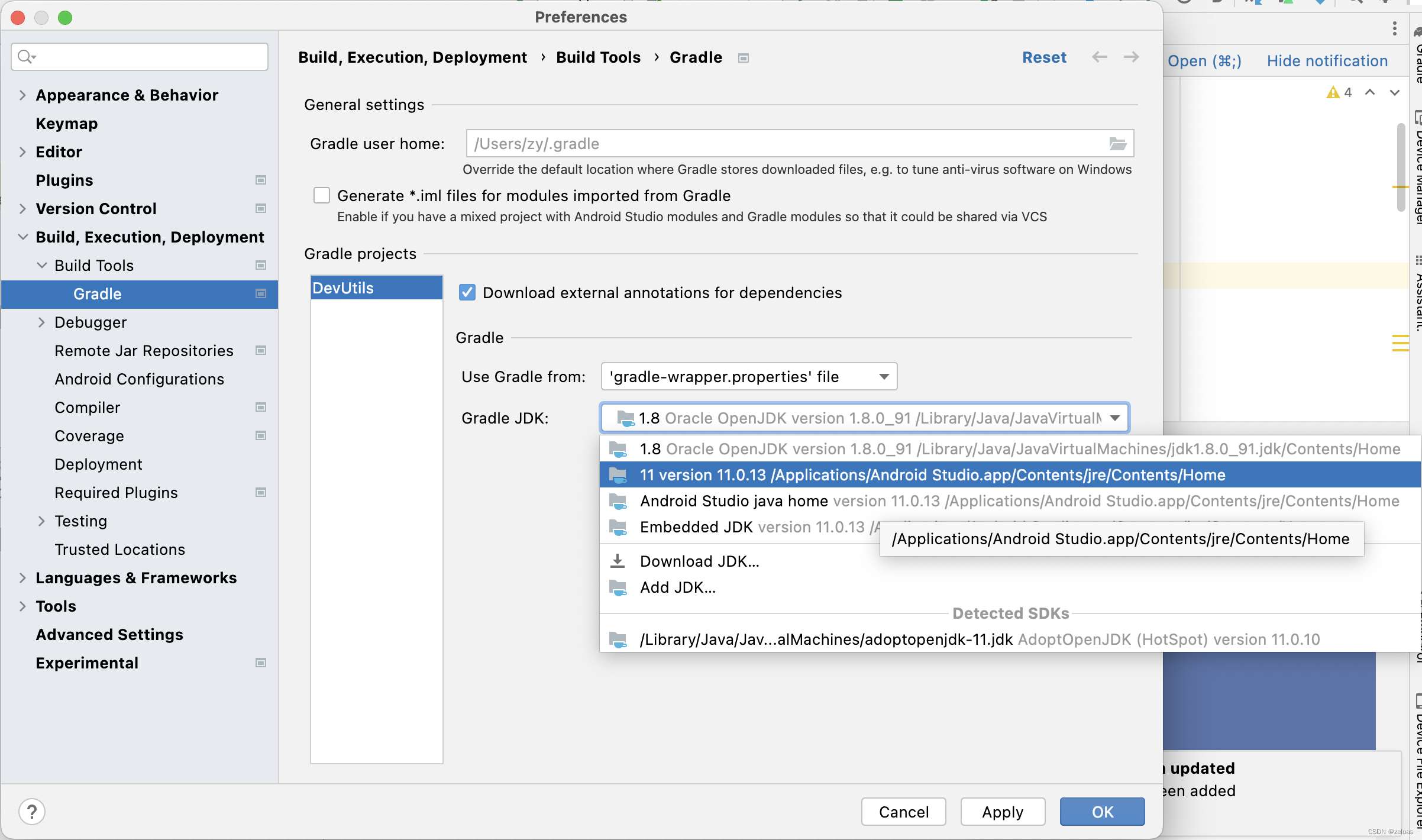Click the project icon on the selected Gradle row
Image resolution: width=1422 pixels, height=840 pixels.
(260, 293)
